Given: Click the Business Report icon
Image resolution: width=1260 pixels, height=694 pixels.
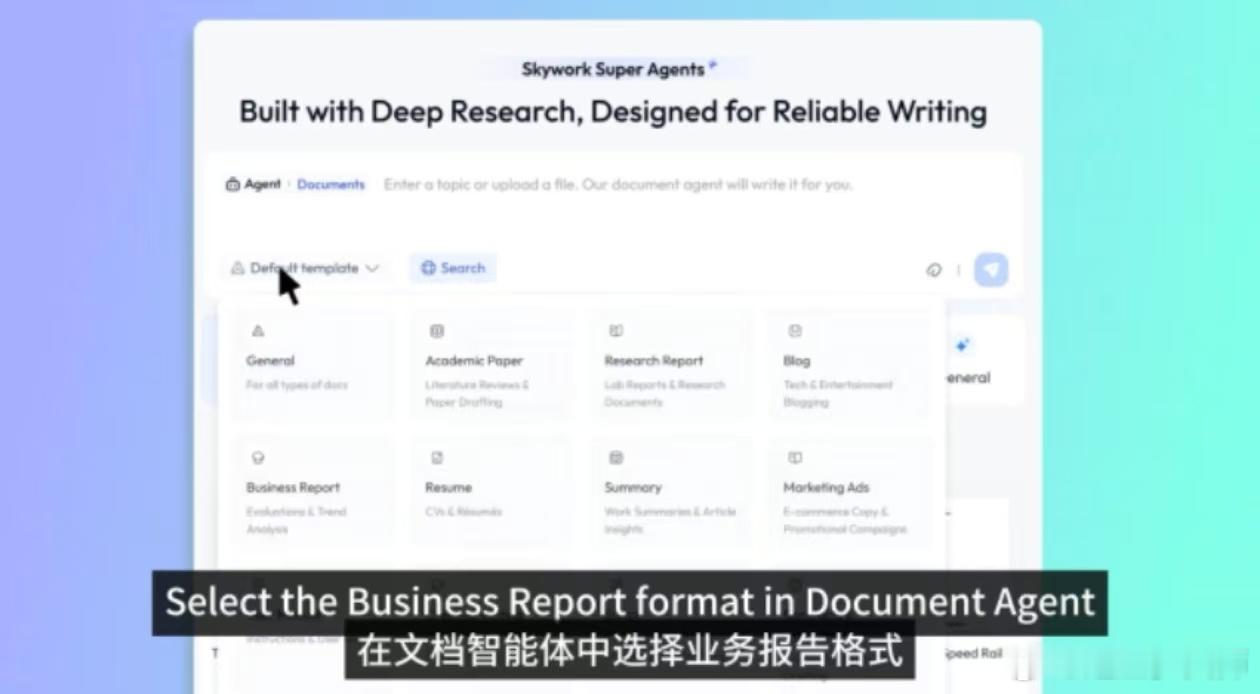Looking at the screenshot, I should click(258, 458).
